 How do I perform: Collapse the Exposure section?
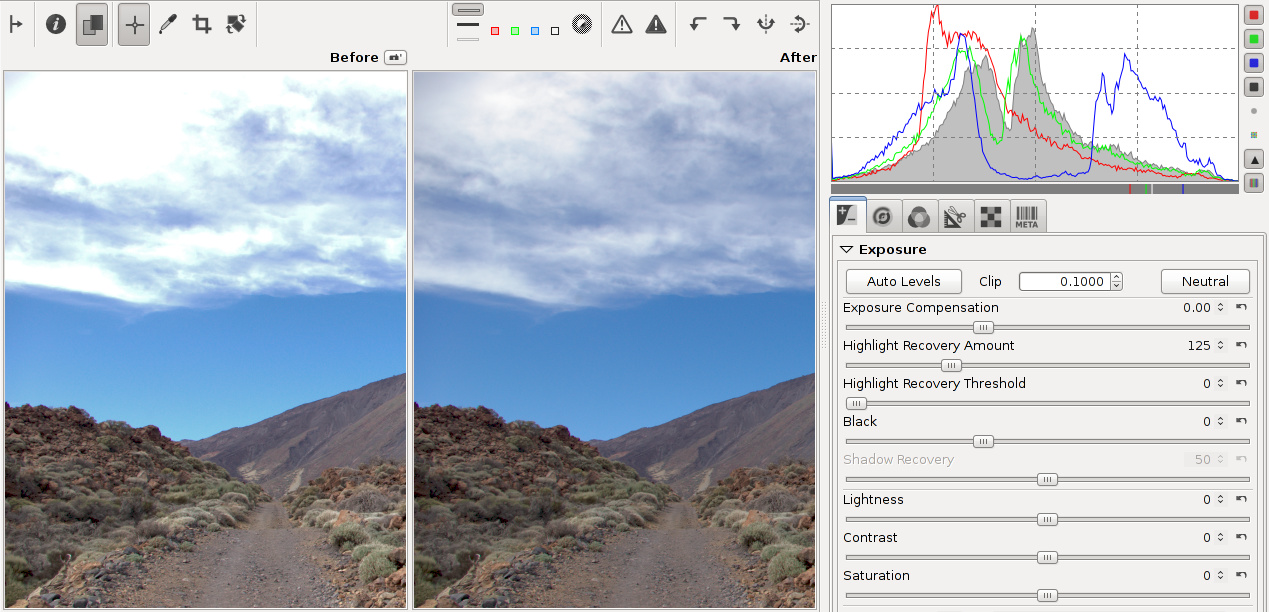pos(847,250)
